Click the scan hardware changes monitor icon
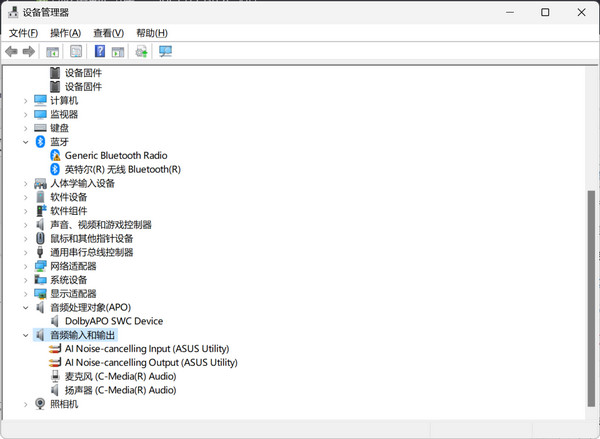 click(x=165, y=51)
